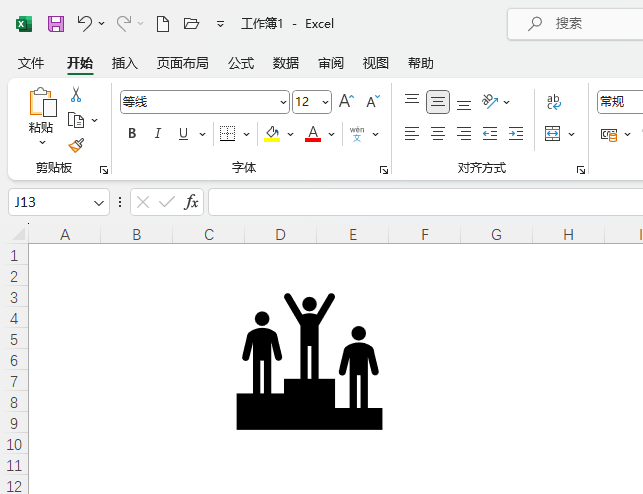Switch to the 数据 tab

coord(286,63)
